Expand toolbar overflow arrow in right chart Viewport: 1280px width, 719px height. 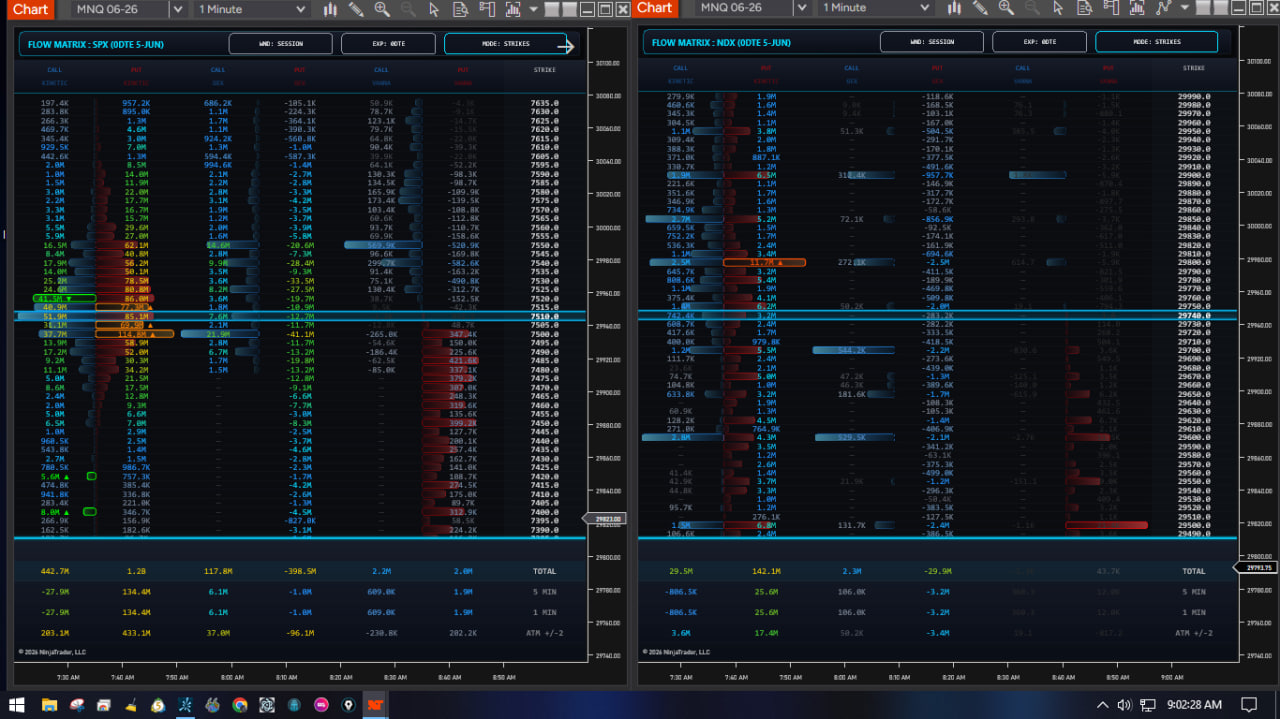tap(1184, 9)
